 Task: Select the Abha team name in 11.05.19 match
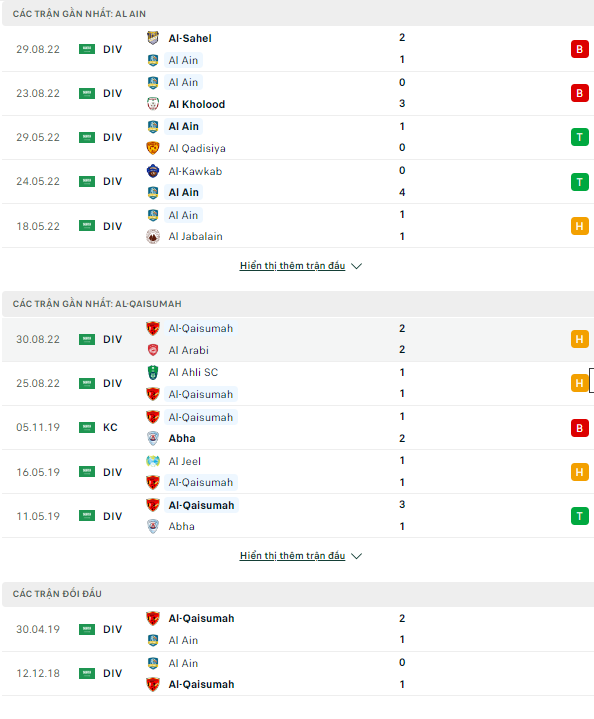coord(182,526)
